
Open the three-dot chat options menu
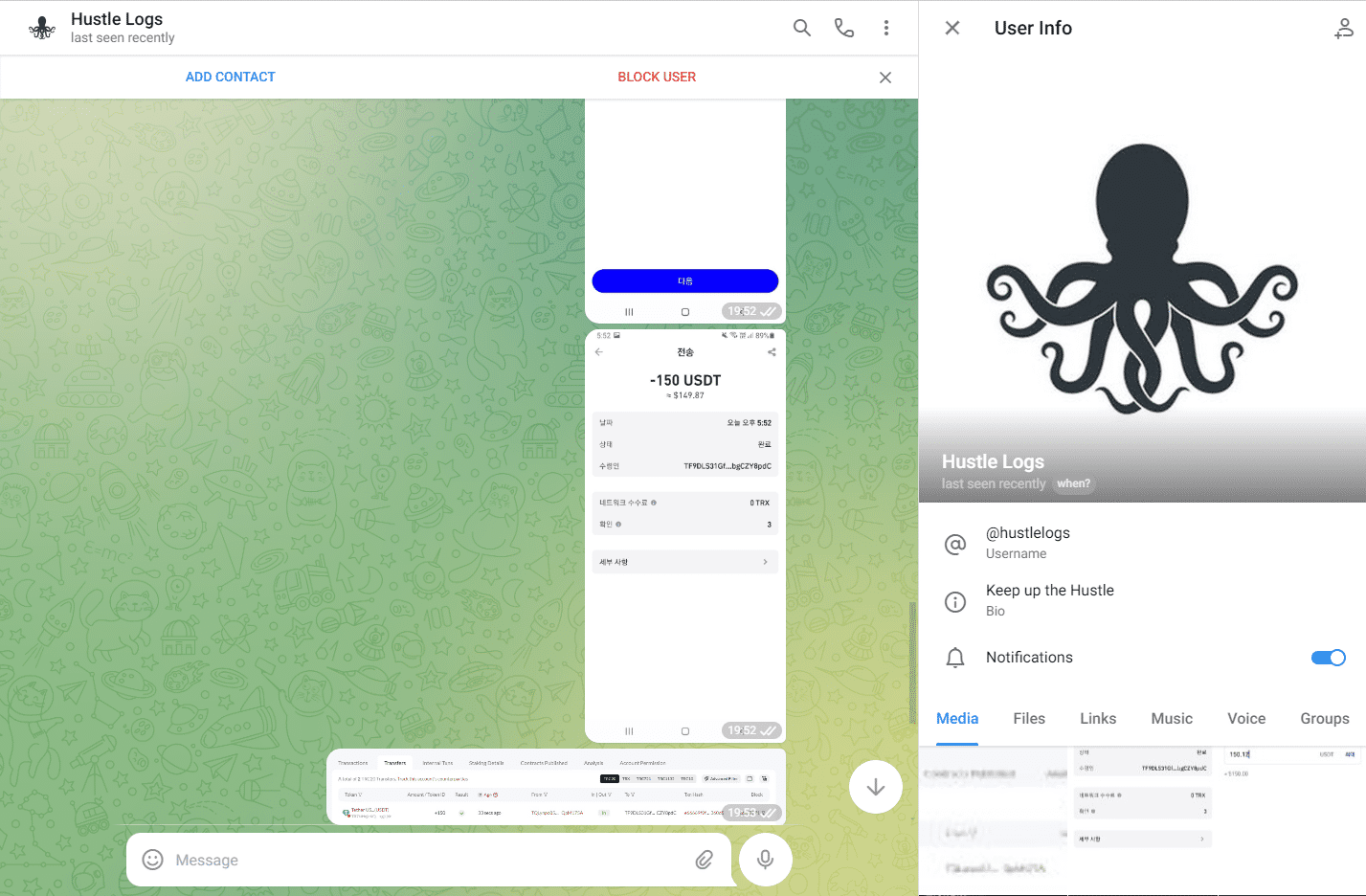[x=886, y=28]
